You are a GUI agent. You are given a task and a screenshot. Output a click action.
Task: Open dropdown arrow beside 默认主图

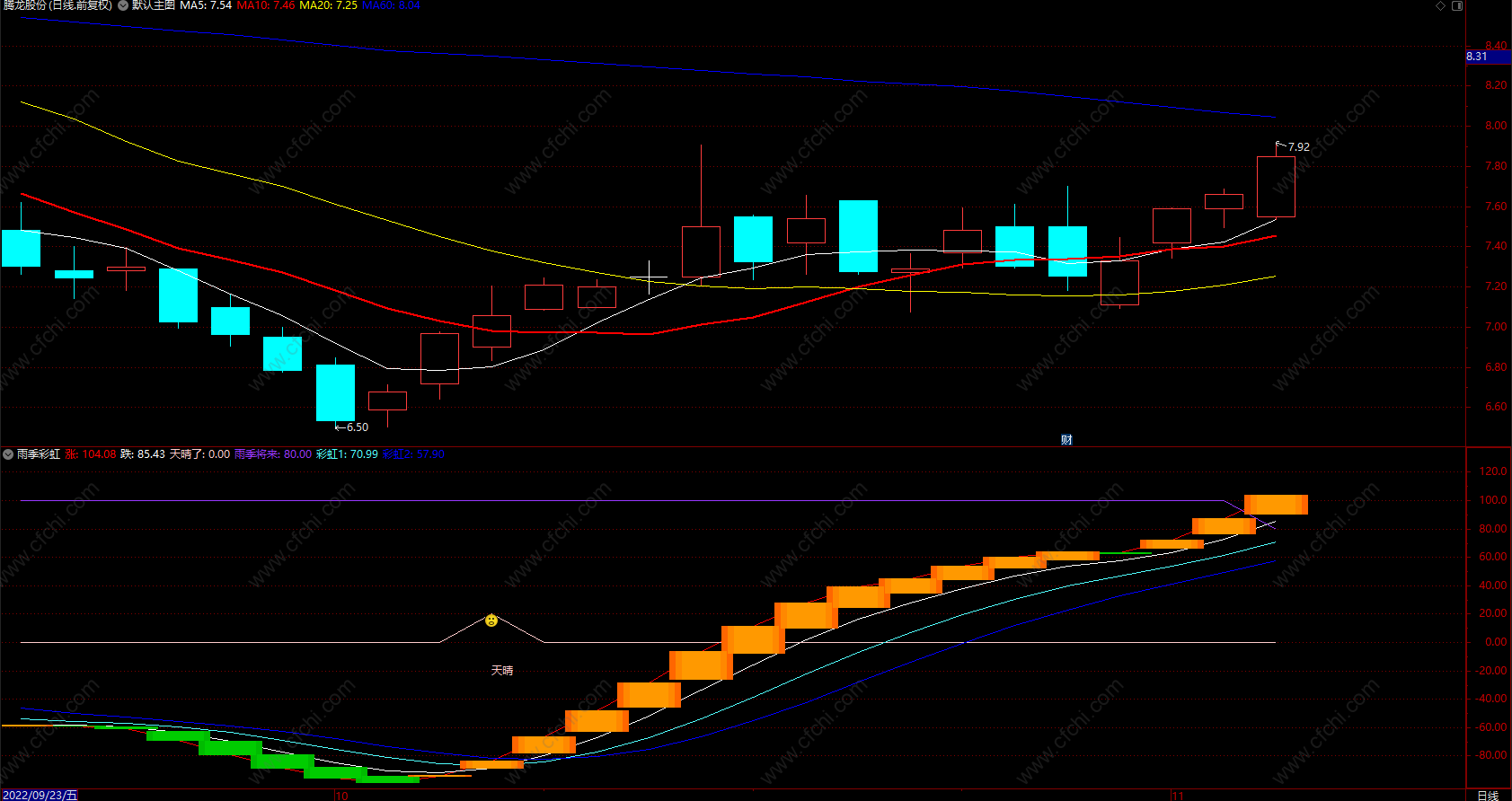(123, 5)
